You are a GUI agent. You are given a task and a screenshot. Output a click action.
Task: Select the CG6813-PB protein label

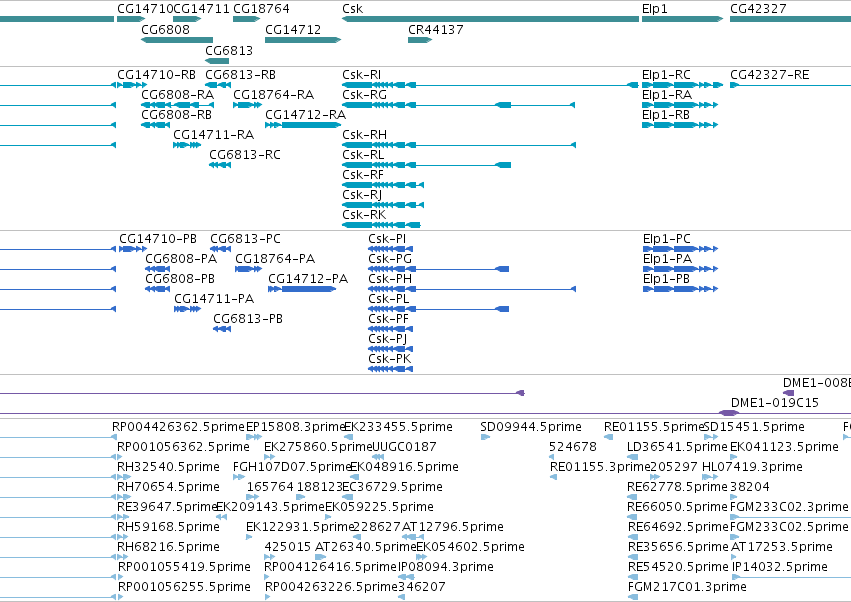(248, 319)
